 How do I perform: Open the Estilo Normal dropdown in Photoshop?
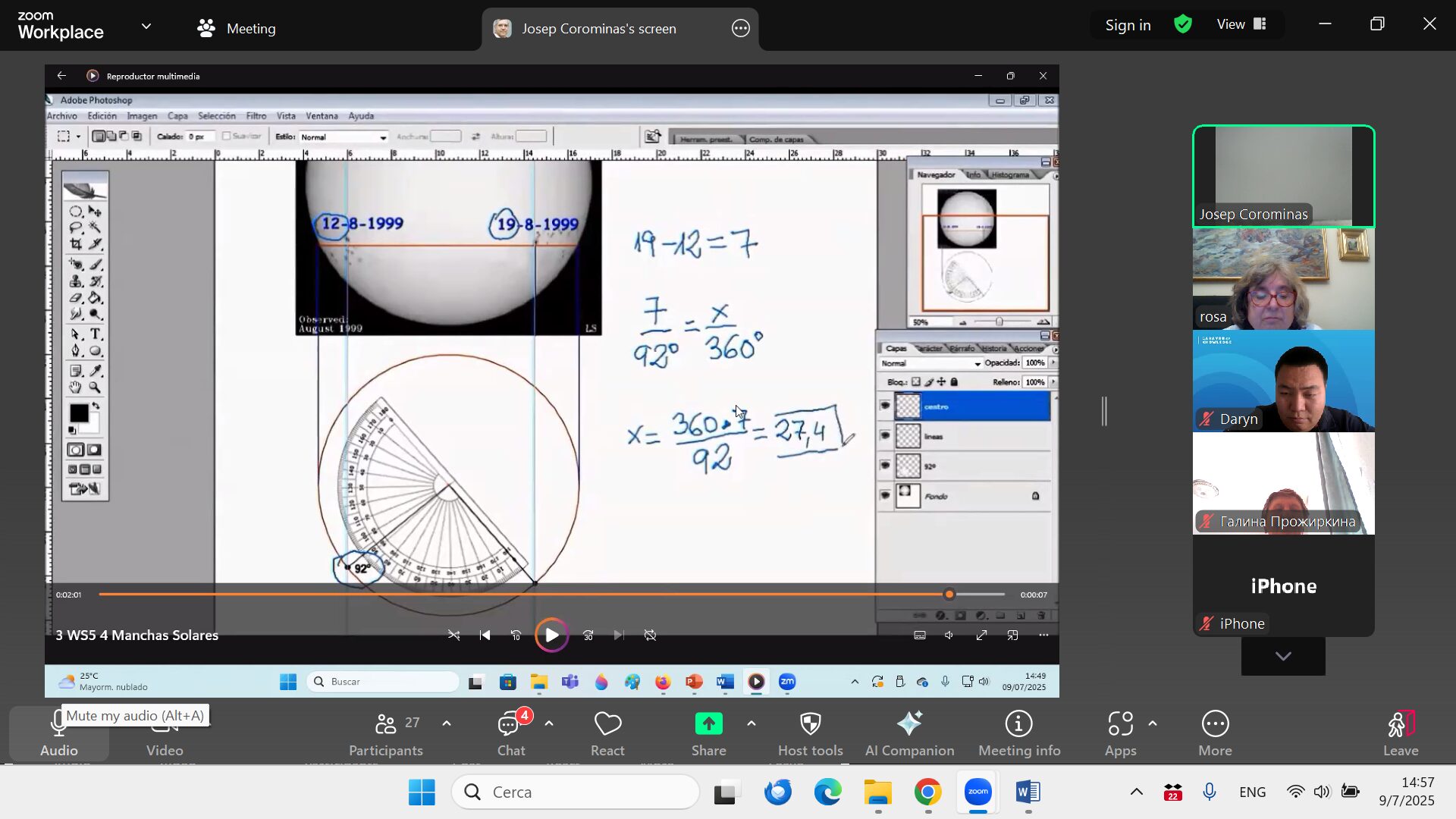(x=344, y=137)
